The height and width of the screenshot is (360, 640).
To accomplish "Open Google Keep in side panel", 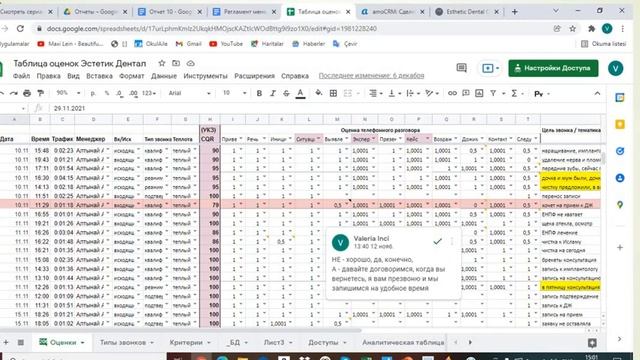I will pos(620,124).
